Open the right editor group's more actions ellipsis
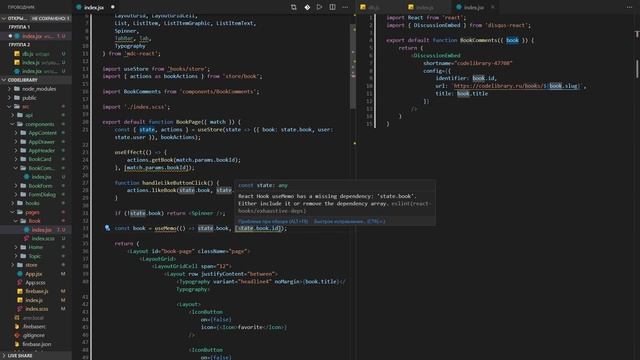640x360 pixels. 629,7
